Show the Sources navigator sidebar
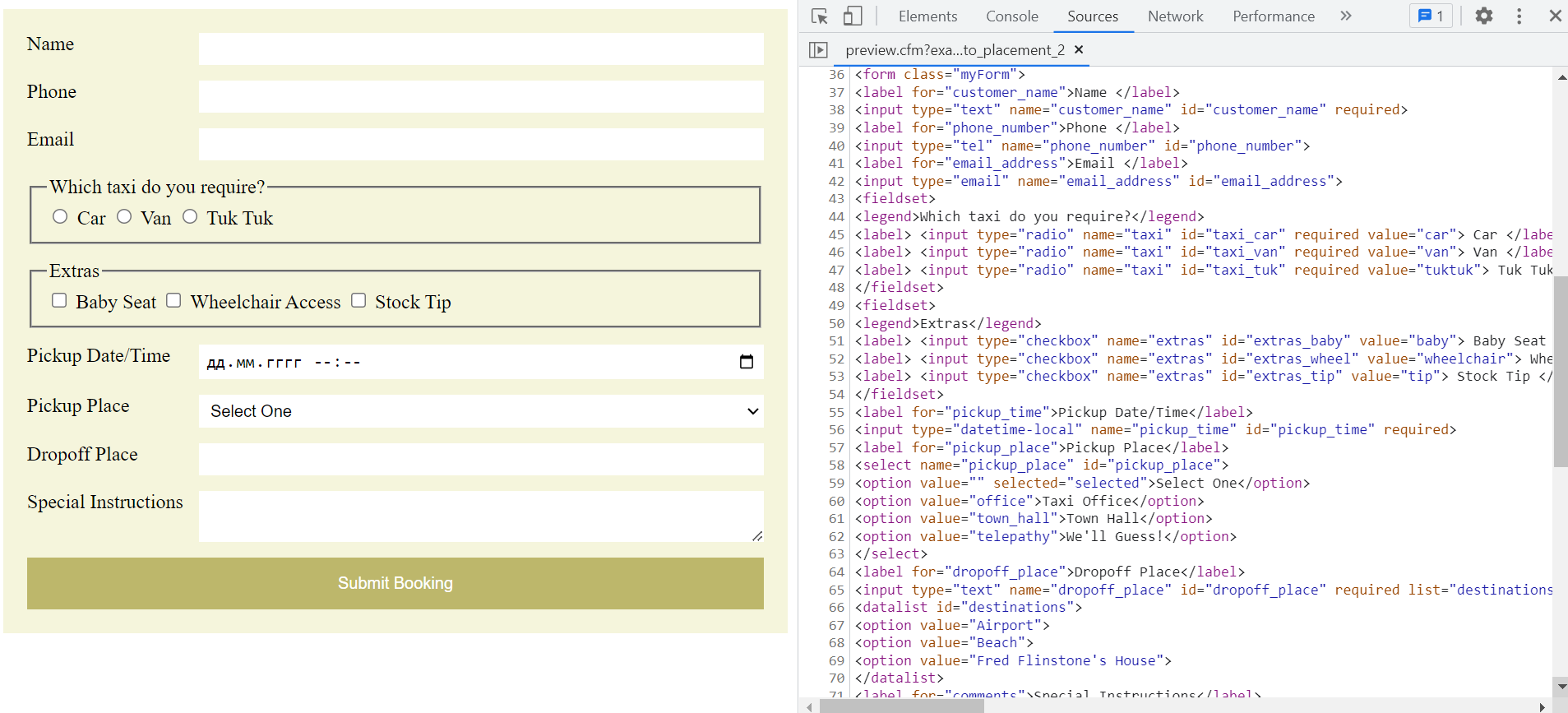1568x713 pixels. pyautogui.click(x=818, y=50)
